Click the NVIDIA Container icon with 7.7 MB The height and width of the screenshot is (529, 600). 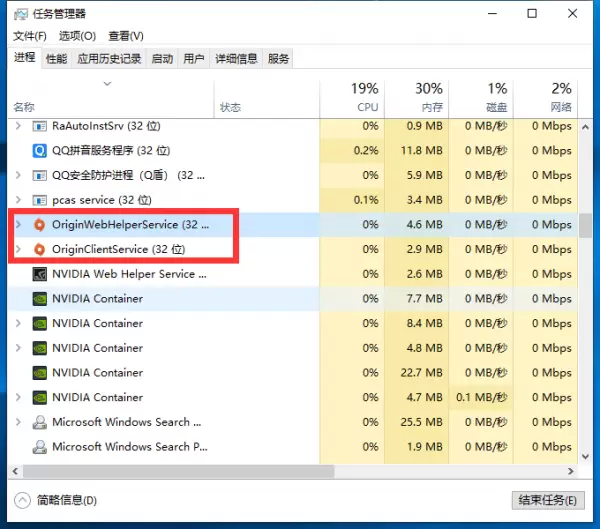click(39, 299)
